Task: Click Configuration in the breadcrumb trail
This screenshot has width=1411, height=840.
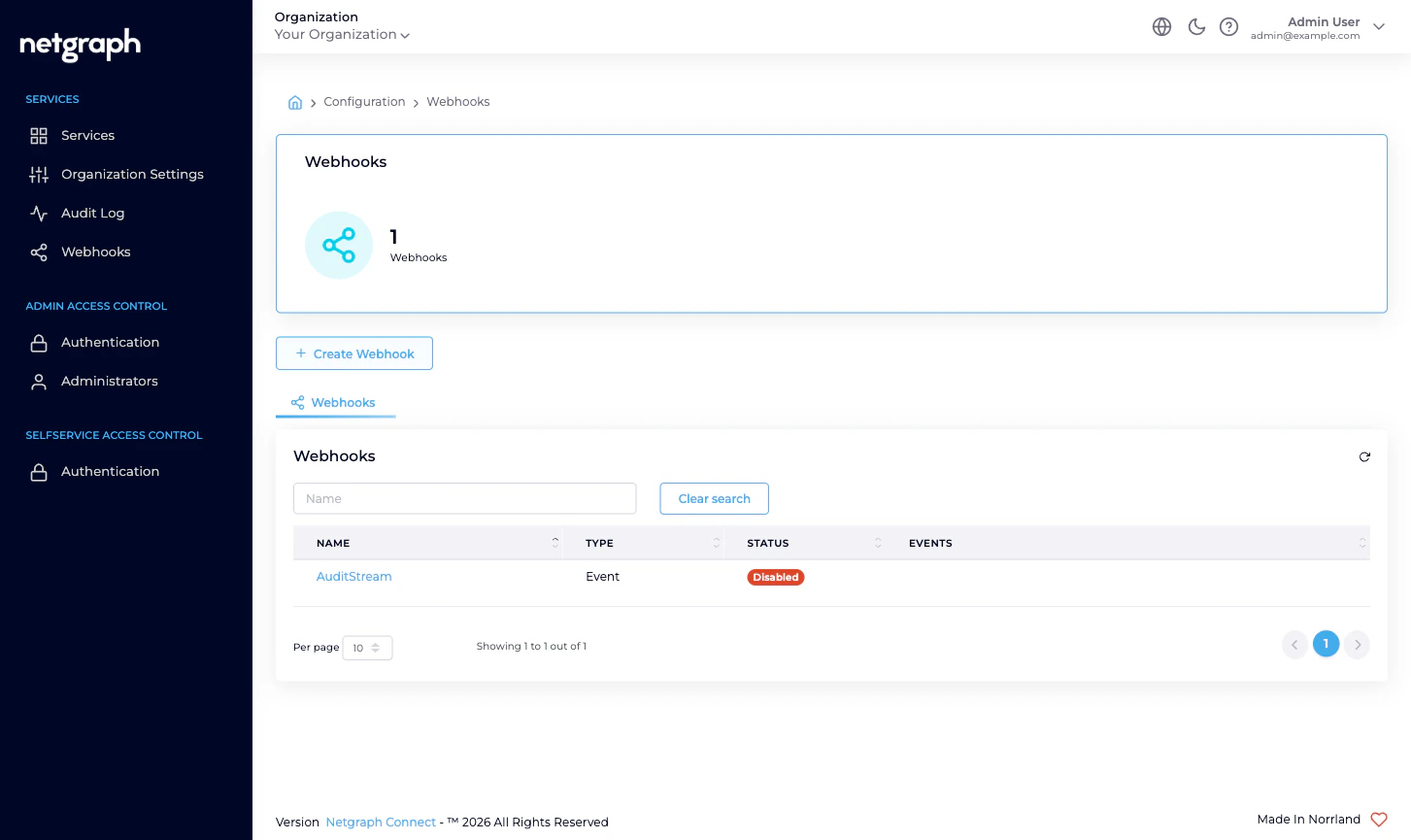Action: 364,101
